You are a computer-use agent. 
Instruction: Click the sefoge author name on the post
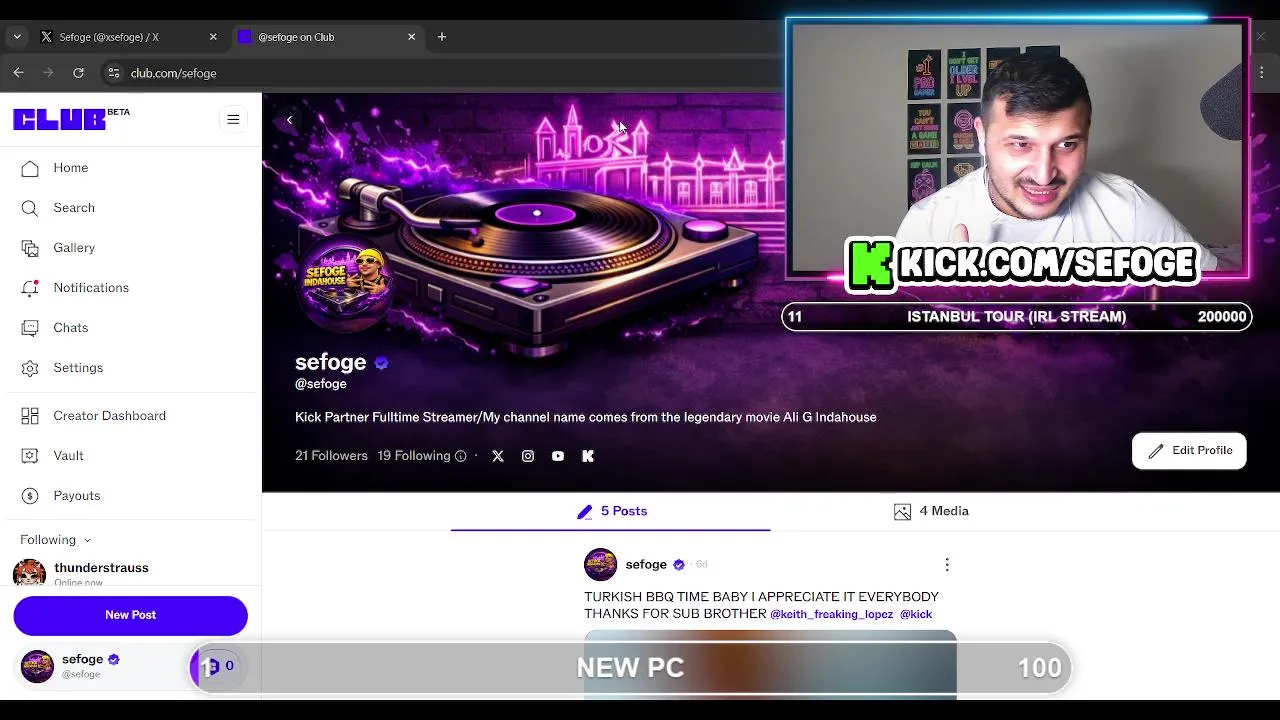click(646, 565)
